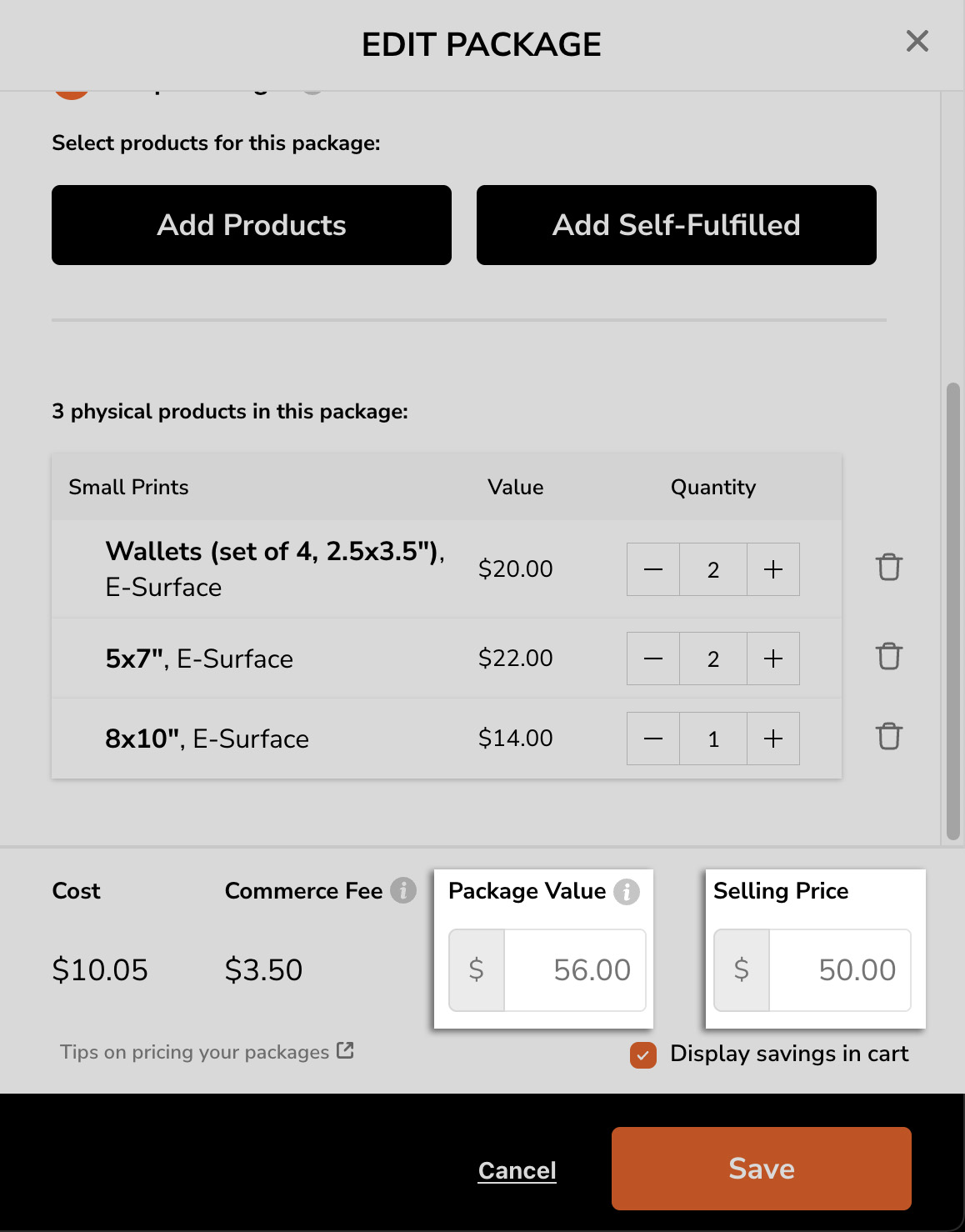The width and height of the screenshot is (965, 1232).
Task: Increase Wallets quantity with plus icon
Action: point(772,569)
